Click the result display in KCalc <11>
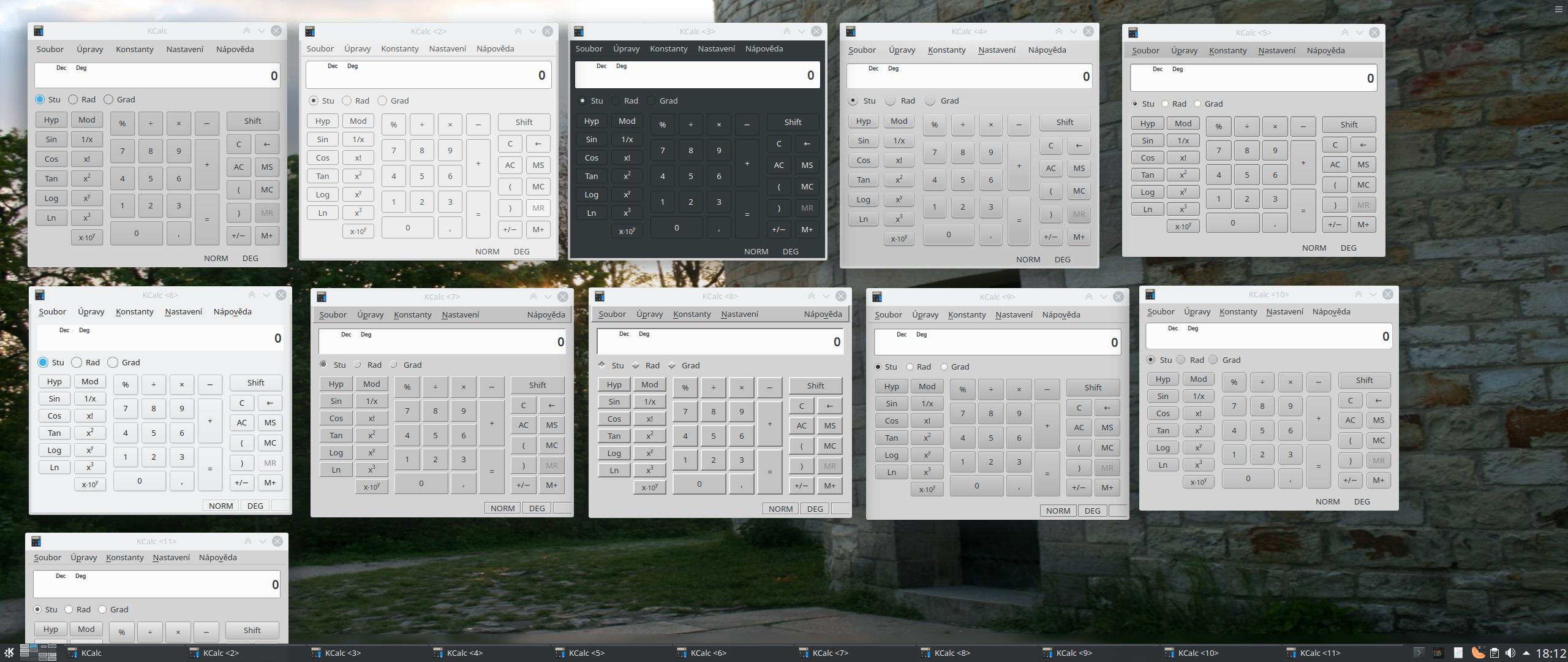This screenshot has height=662, width=1568. coord(157,584)
